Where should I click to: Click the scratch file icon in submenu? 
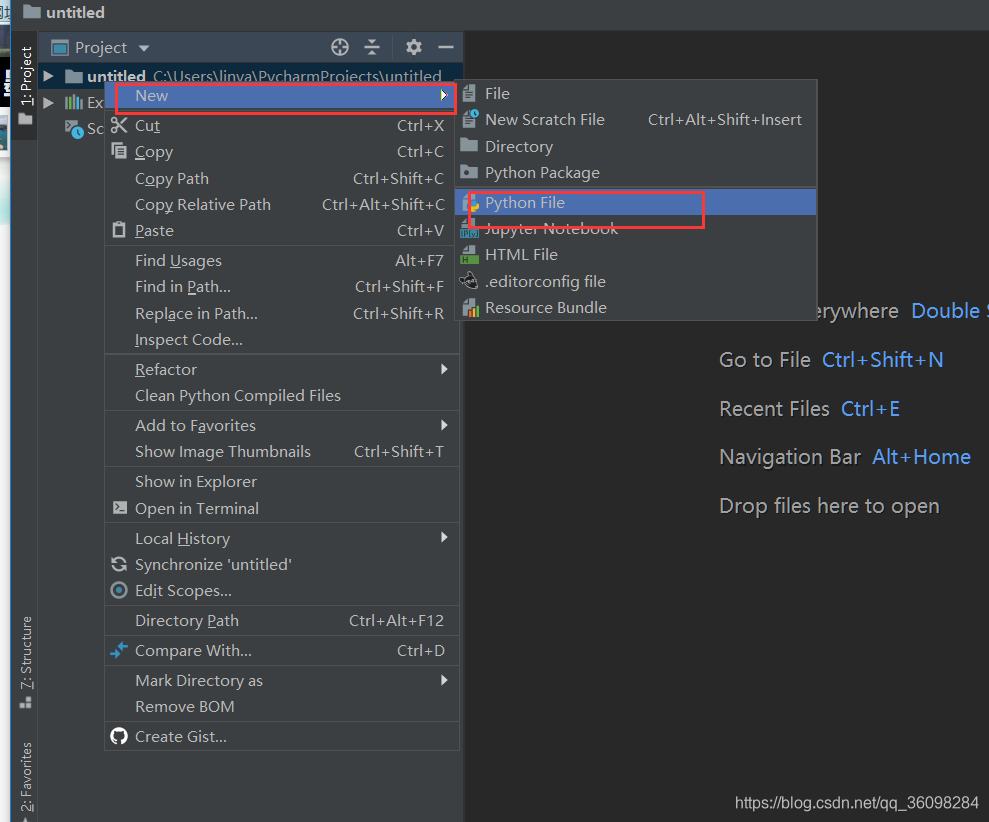point(470,119)
